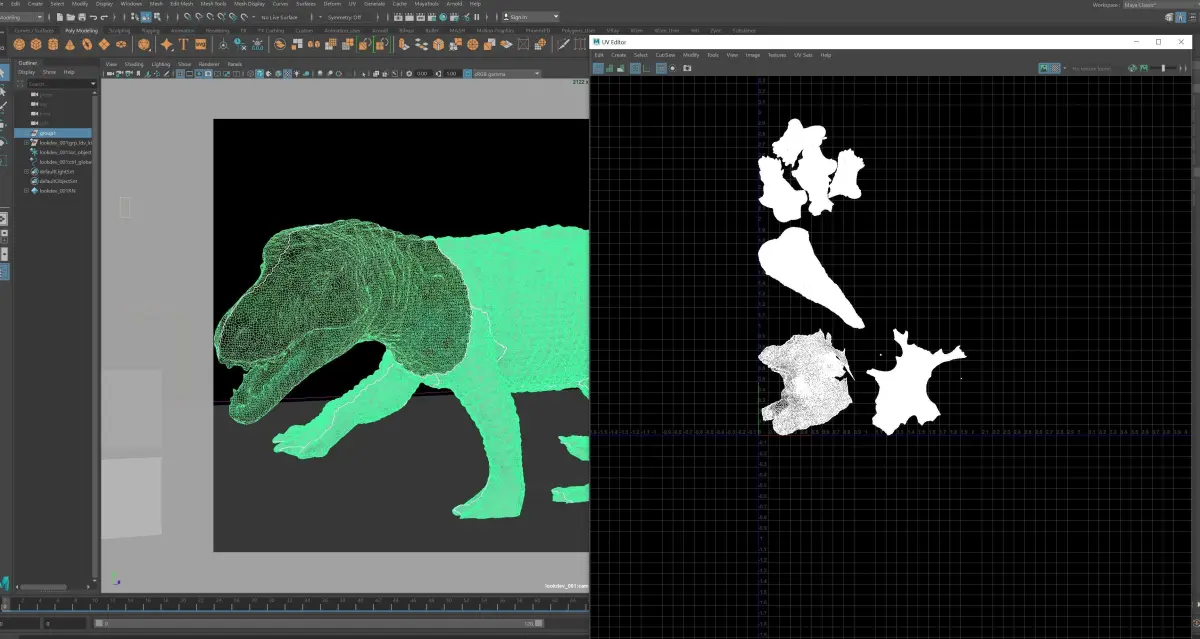Click the polygon cone shelf icon
The height and width of the screenshot is (639, 1200).
pyautogui.click(x=69, y=44)
